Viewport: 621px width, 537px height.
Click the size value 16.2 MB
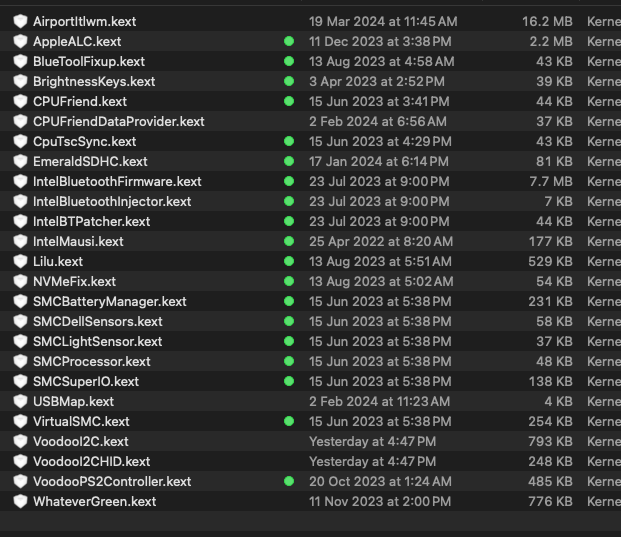[547, 21]
